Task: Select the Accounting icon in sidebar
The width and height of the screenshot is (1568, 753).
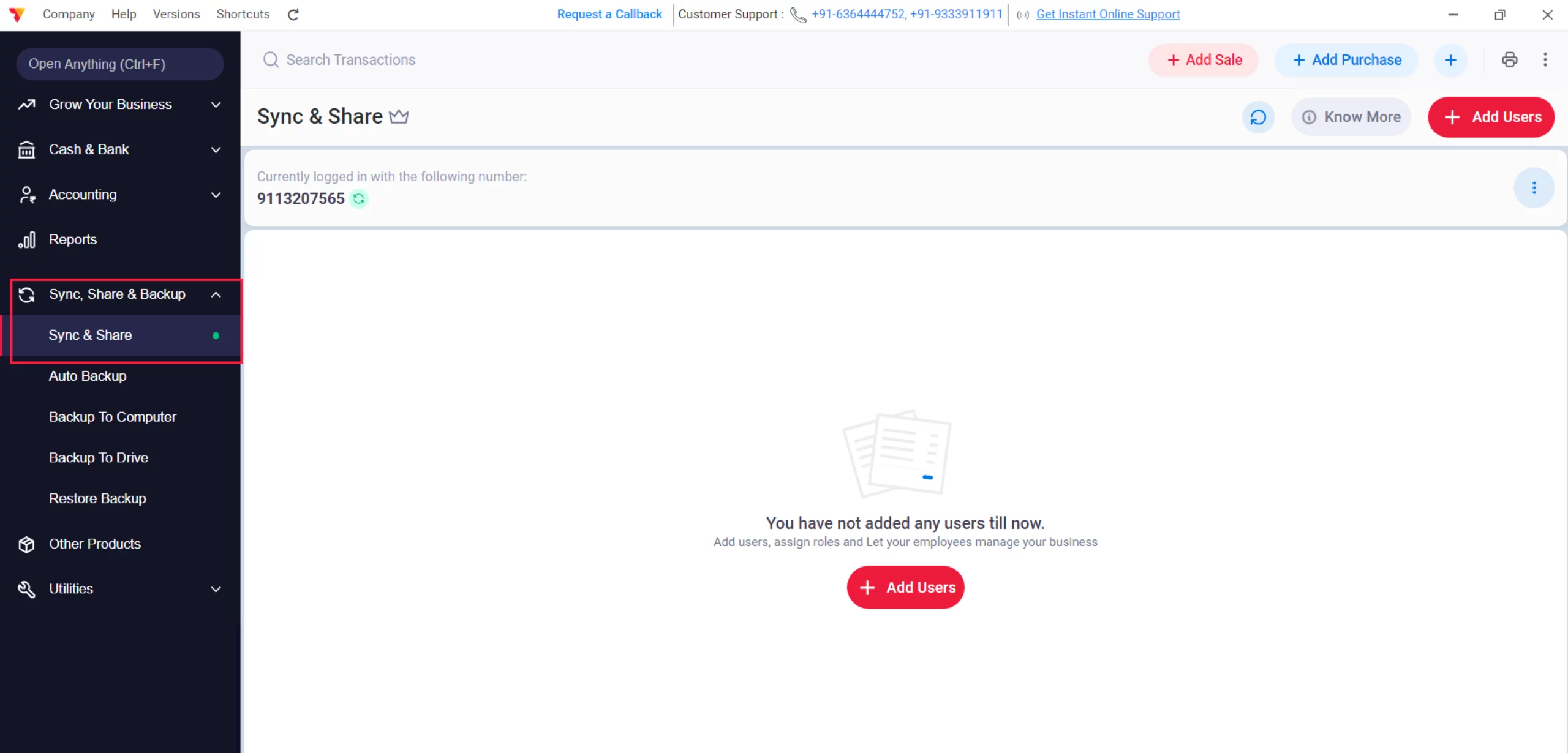Action: pos(26,195)
